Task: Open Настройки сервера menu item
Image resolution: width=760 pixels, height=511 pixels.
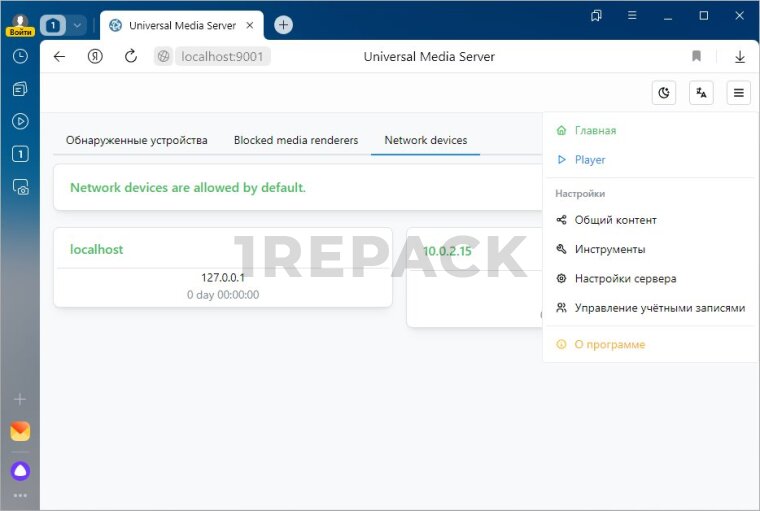Action: [625, 279]
